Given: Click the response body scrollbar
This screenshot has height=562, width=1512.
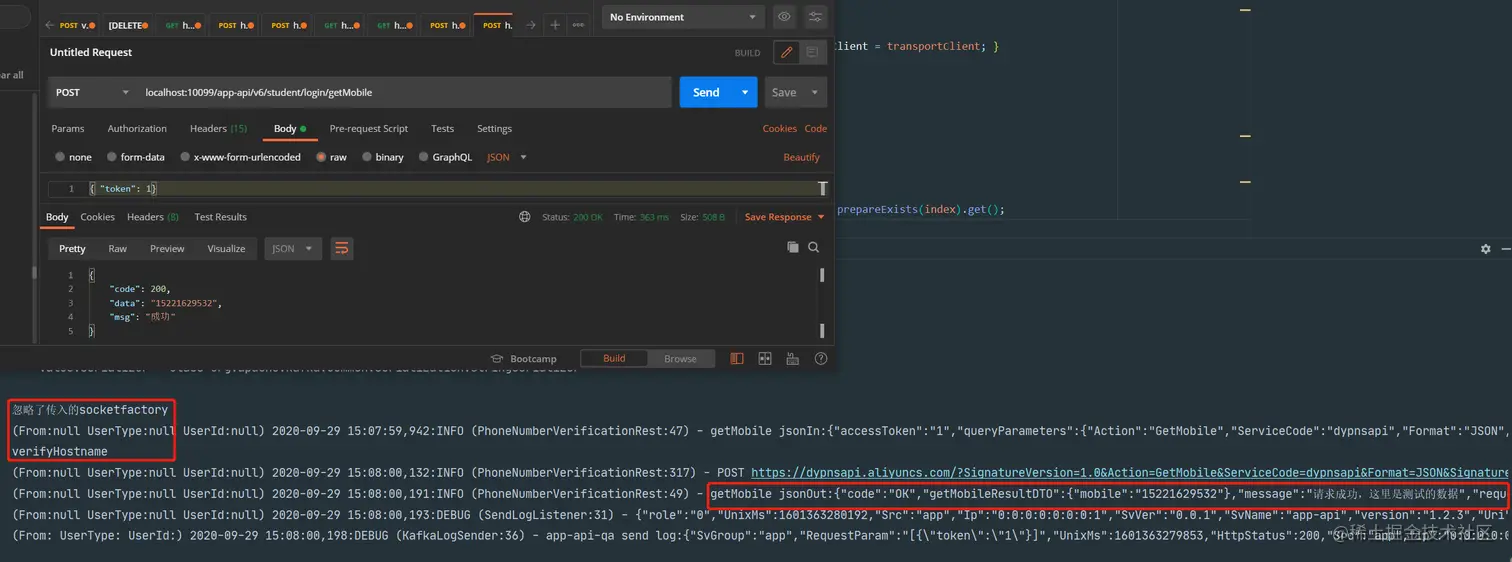Looking at the screenshot, I should 822,302.
